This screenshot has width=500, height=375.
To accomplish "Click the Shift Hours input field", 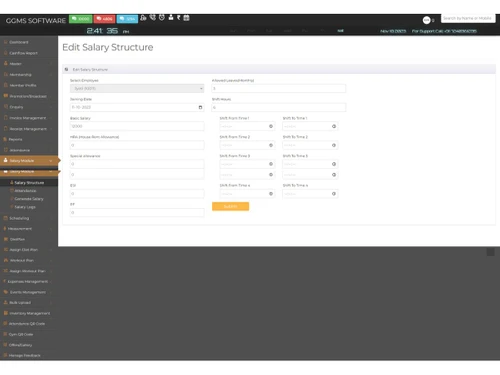I will tap(279, 107).
